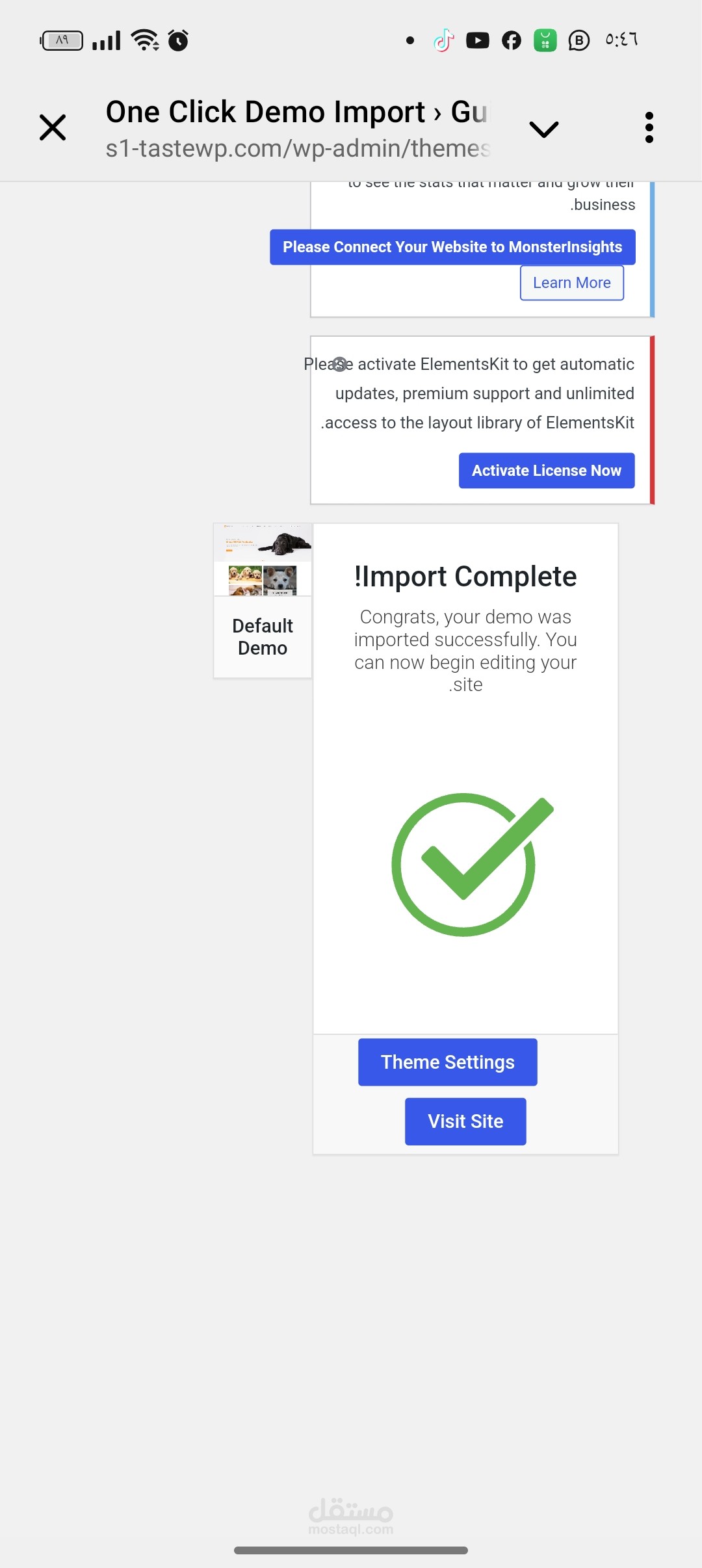
Task: Close the in-app browser with X
Action: coord(53,127)
